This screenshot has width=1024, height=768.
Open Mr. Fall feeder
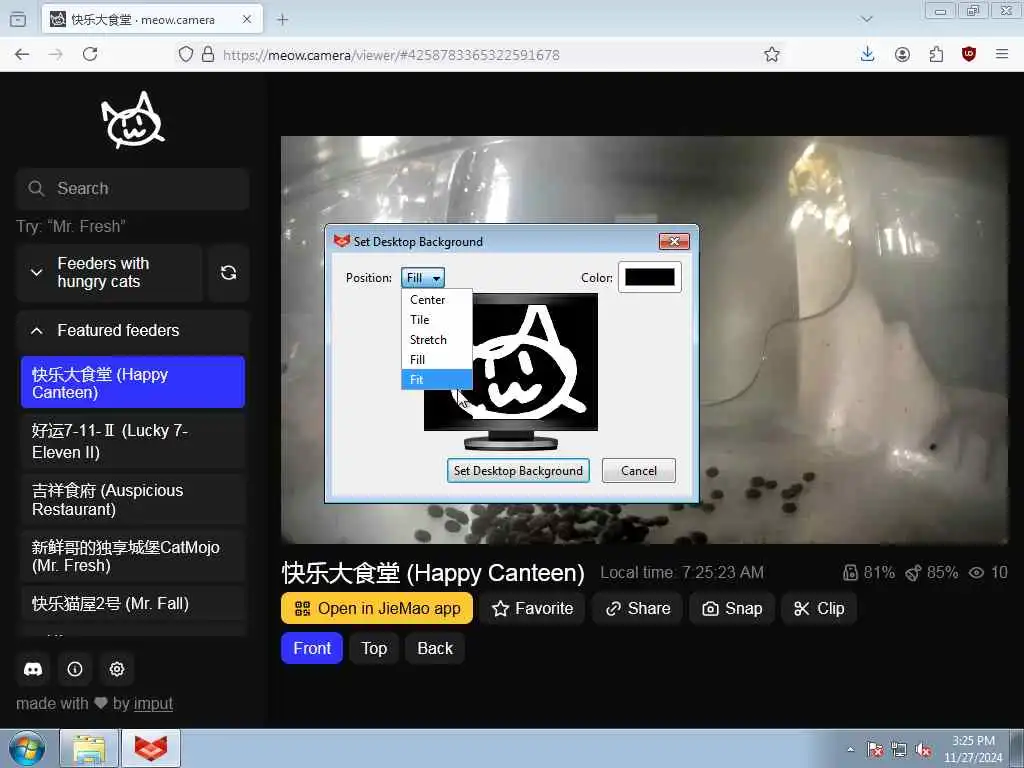click(133, 604)
